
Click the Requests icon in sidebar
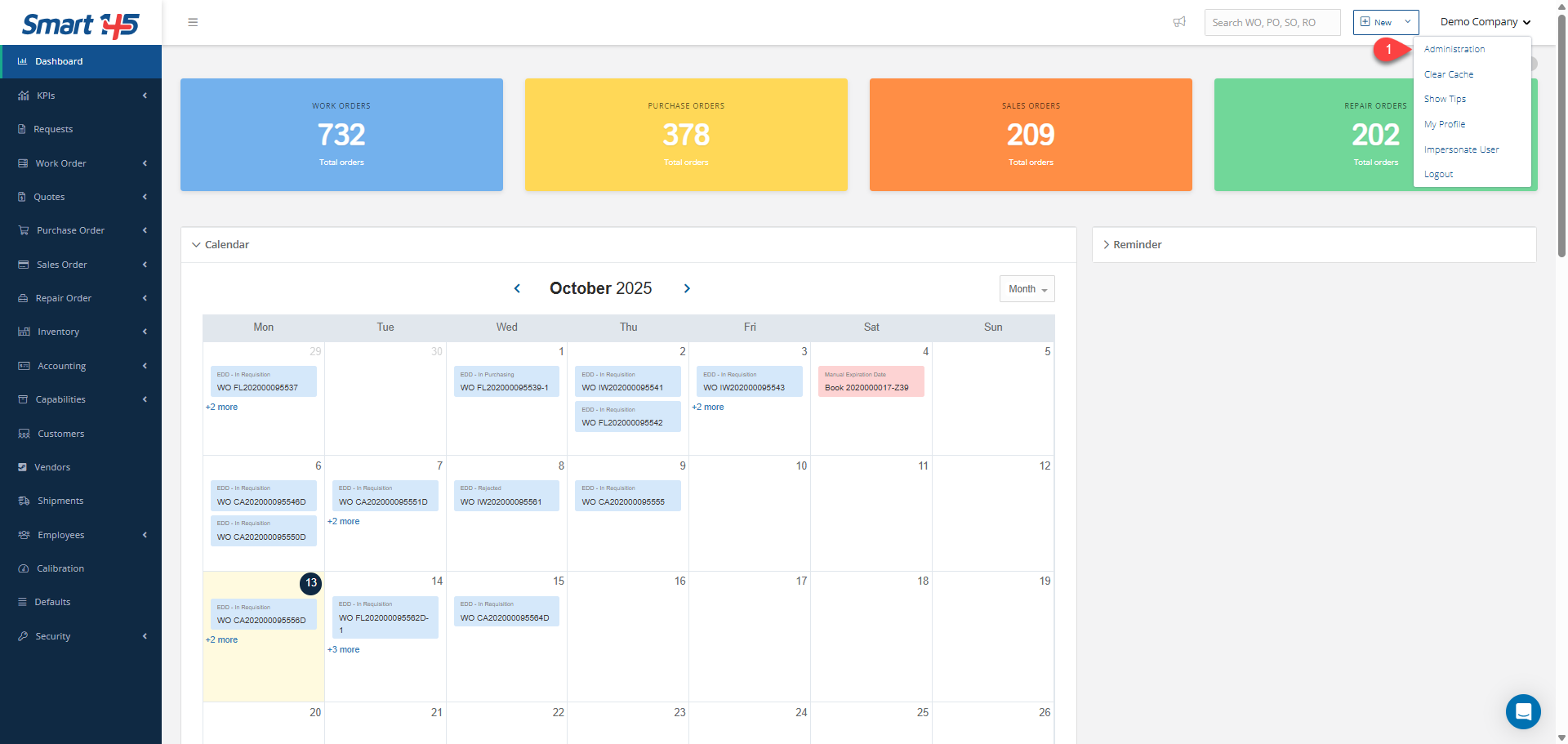22,129
